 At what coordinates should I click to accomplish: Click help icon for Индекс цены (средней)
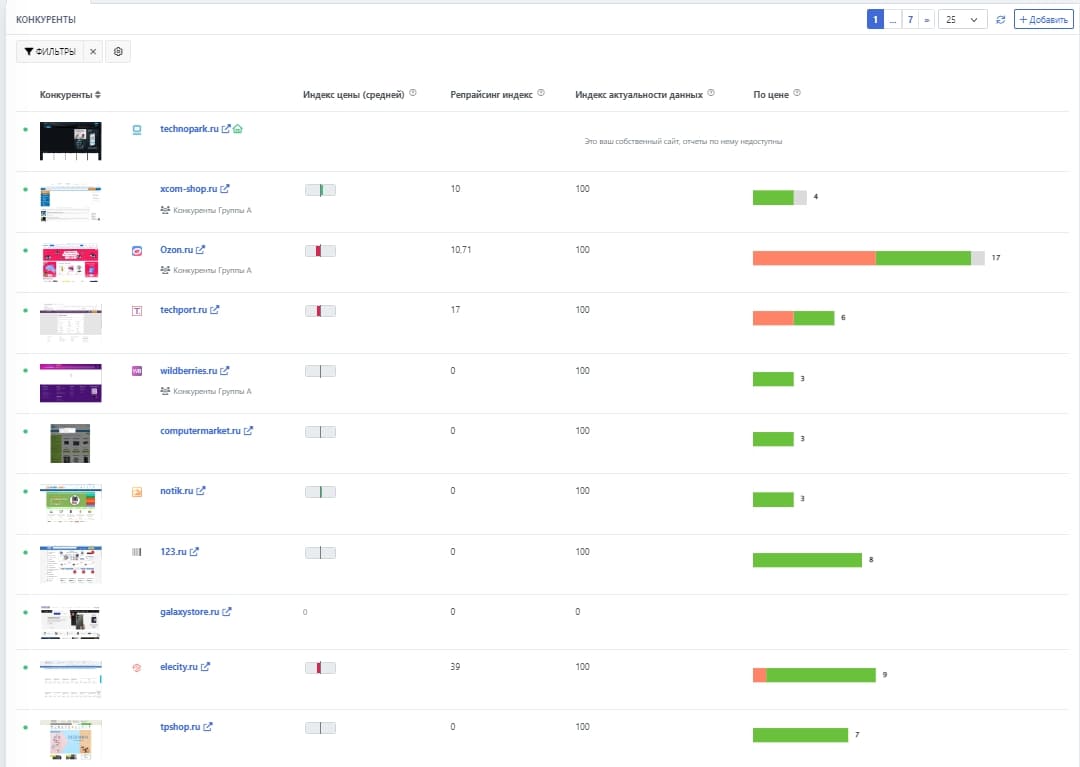pos(412,94)
